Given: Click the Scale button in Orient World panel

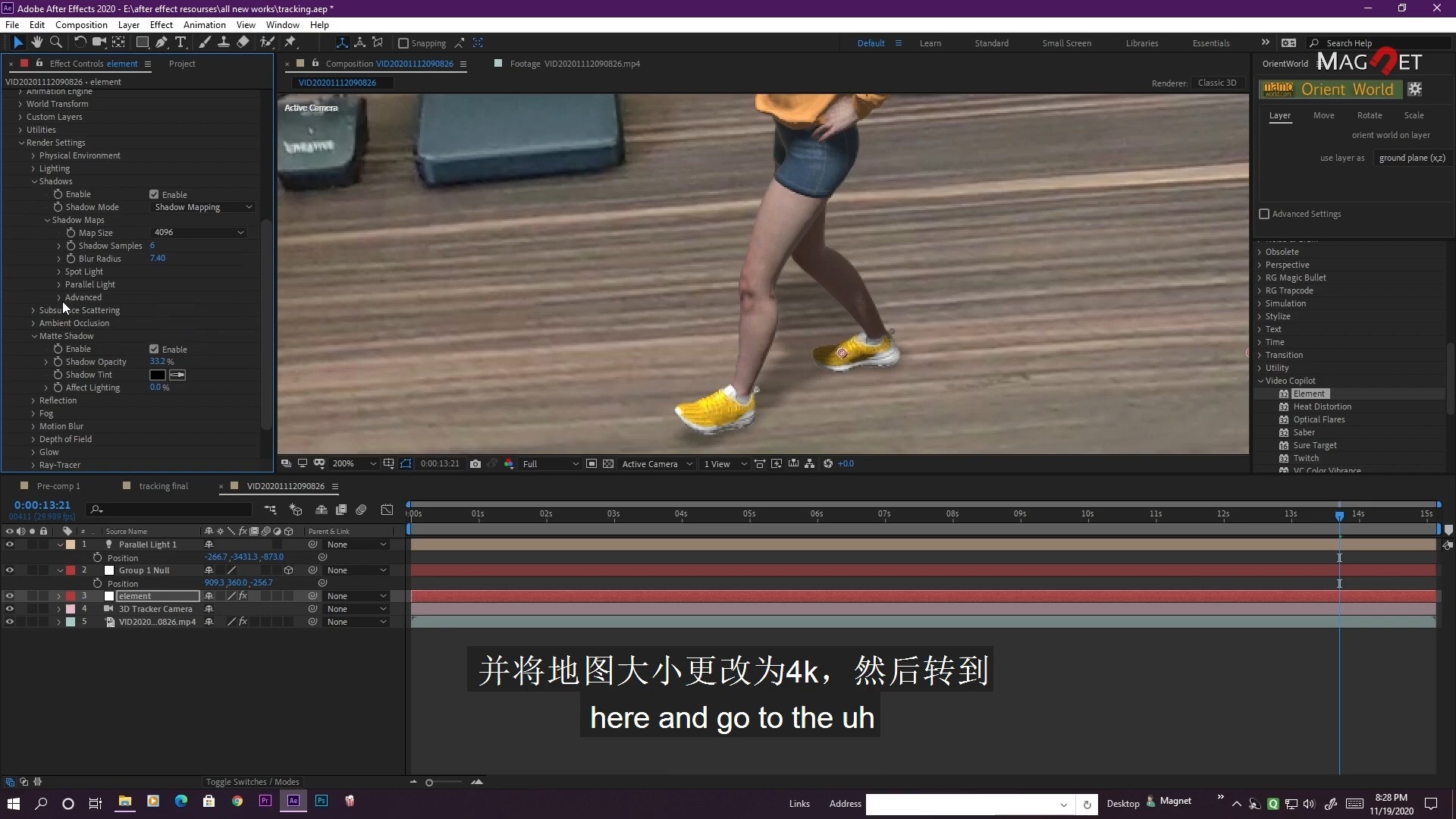Looking at the screenshot, I should click(1414, 115).
